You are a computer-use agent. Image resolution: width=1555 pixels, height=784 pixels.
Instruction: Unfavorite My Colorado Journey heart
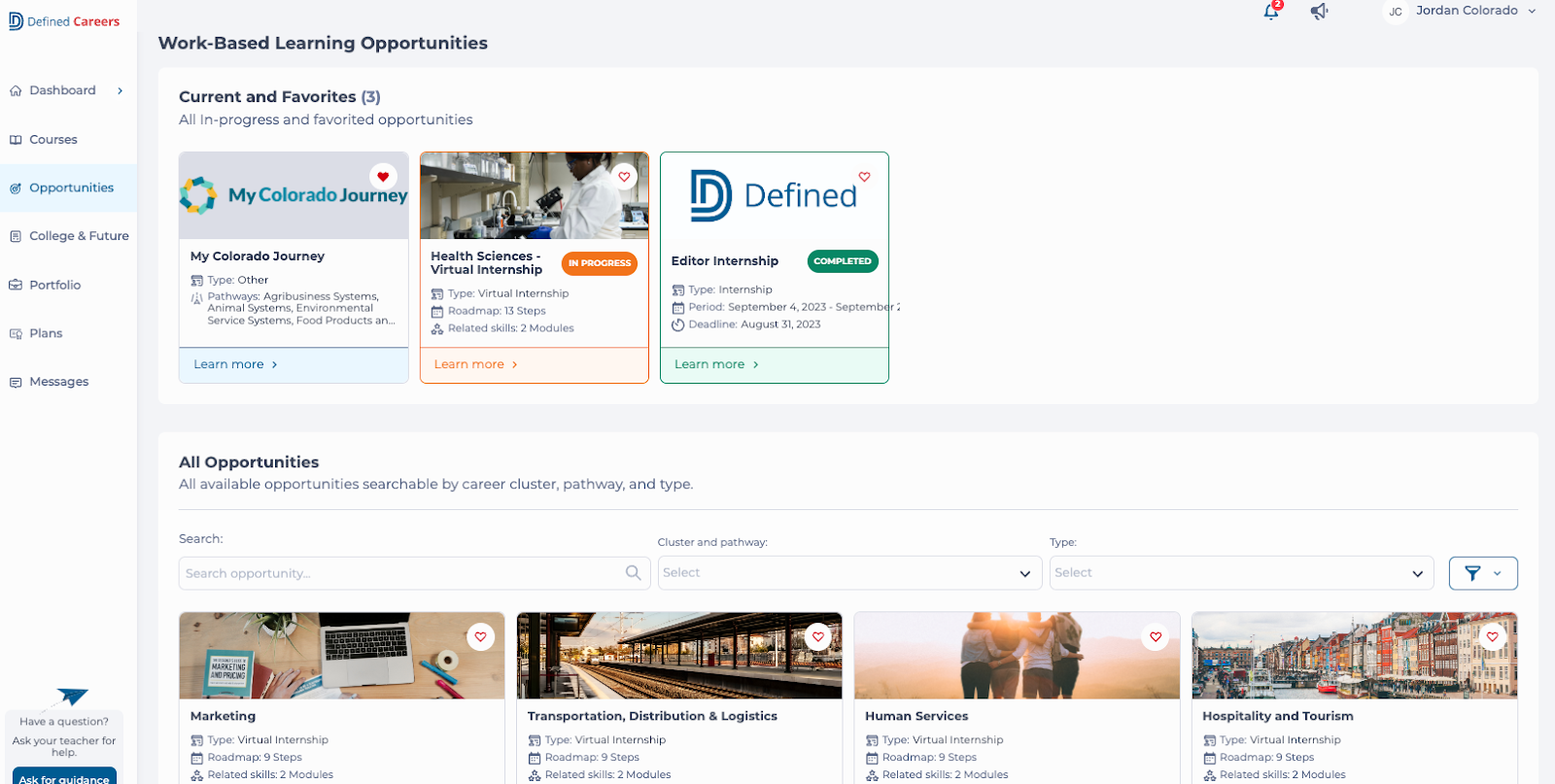(383, 177)
